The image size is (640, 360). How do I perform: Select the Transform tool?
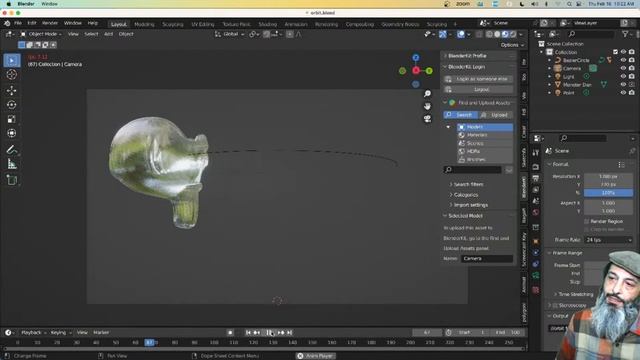point(12,133)
